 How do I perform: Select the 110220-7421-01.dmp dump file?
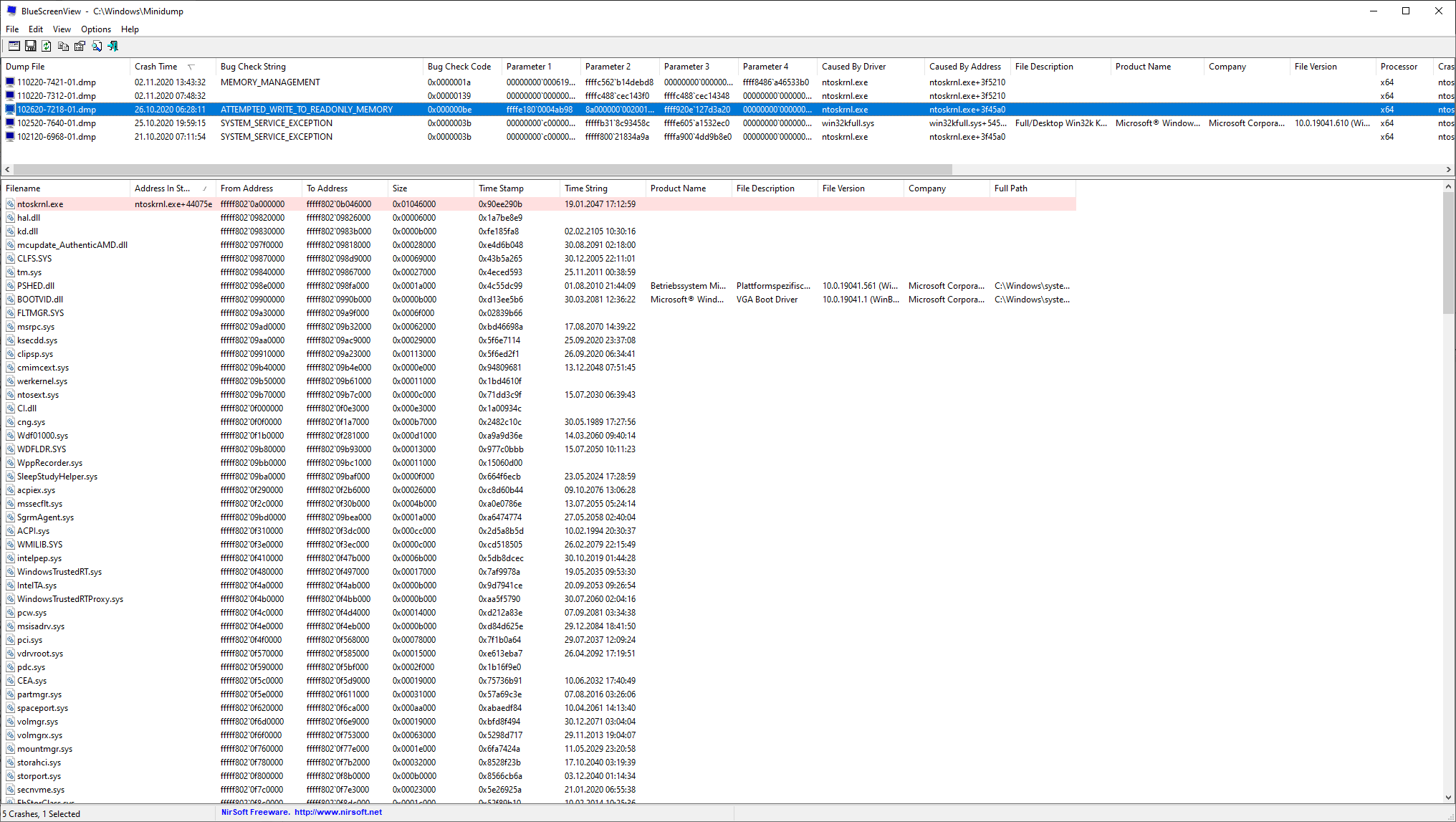[56, 82]
